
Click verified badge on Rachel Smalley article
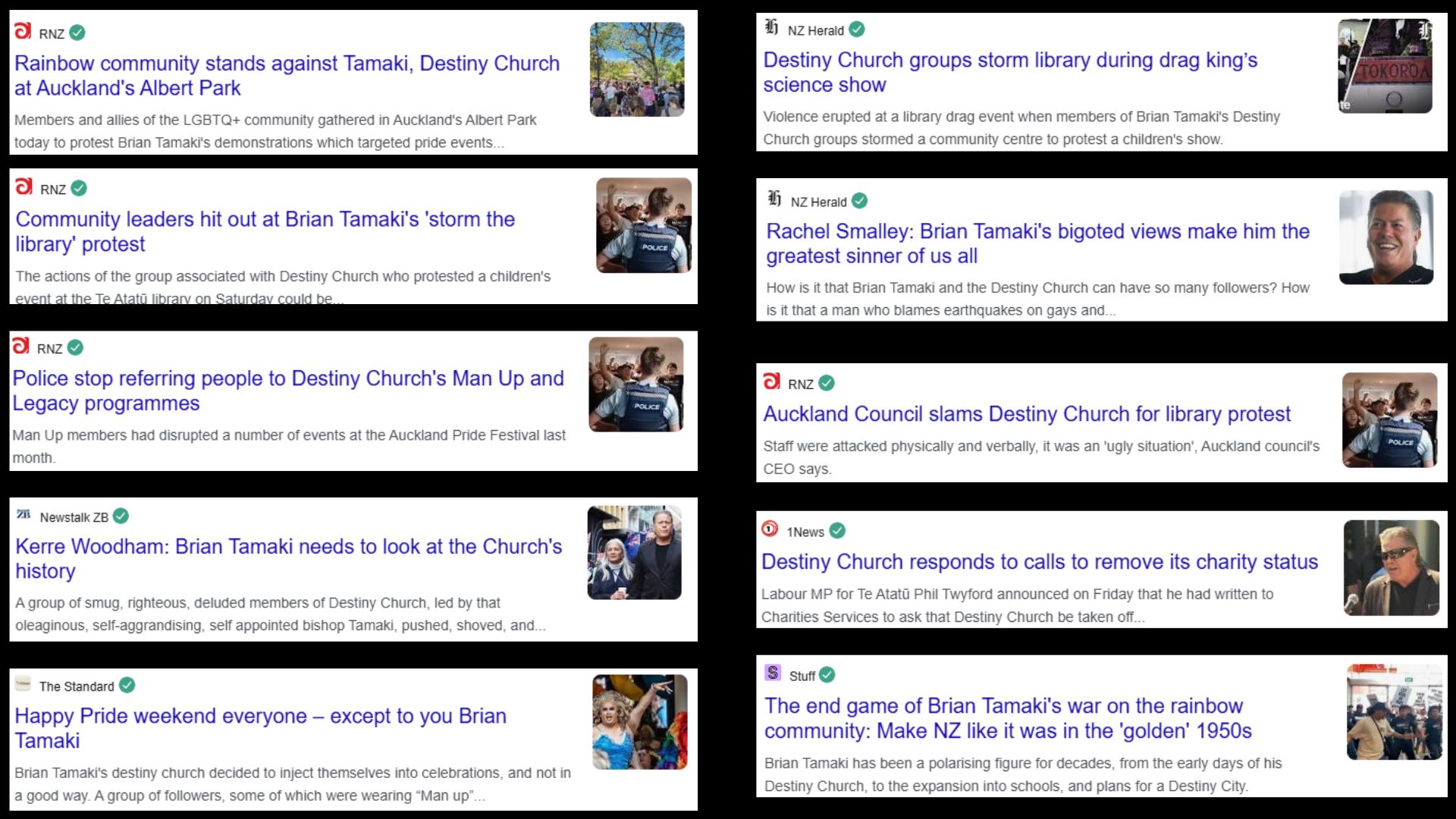(860, 200)
